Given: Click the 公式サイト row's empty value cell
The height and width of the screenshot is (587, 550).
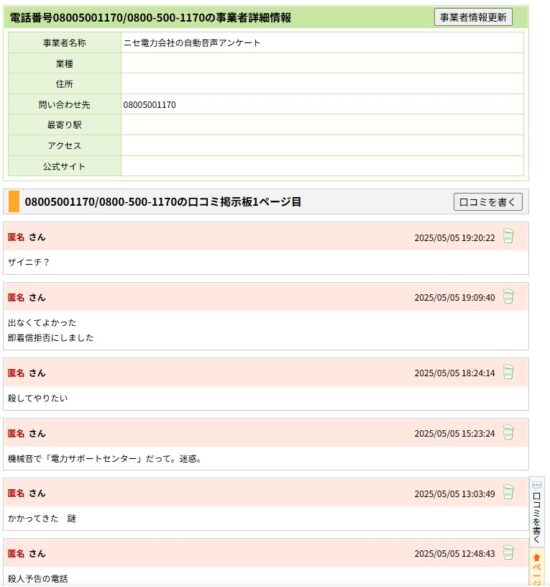Looking at the screenshot, I should (x=322, y=166).
